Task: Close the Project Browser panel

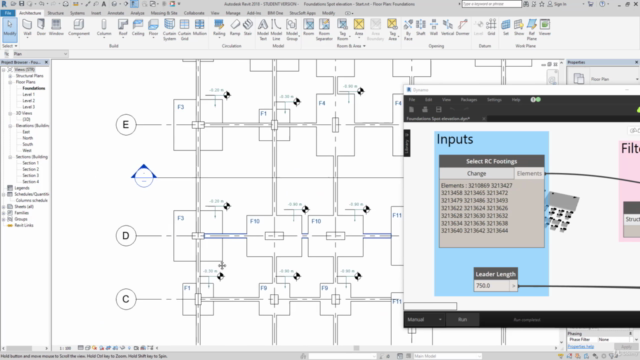Action: (x=46, y=62)
